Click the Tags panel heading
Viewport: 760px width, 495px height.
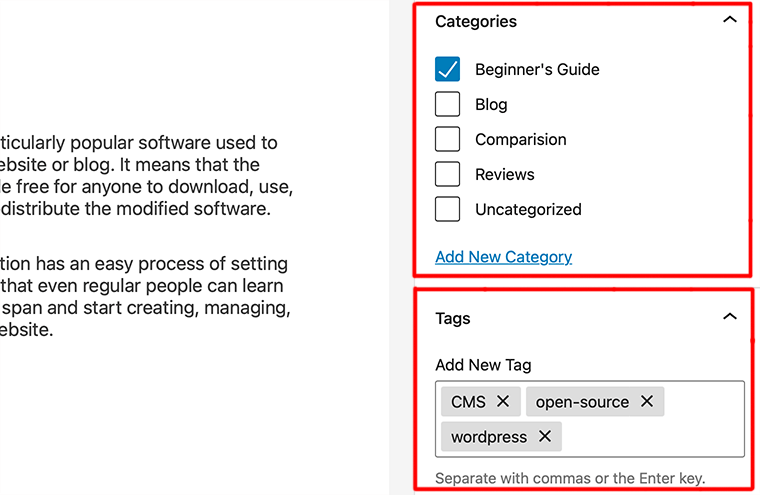coord(453,319)
